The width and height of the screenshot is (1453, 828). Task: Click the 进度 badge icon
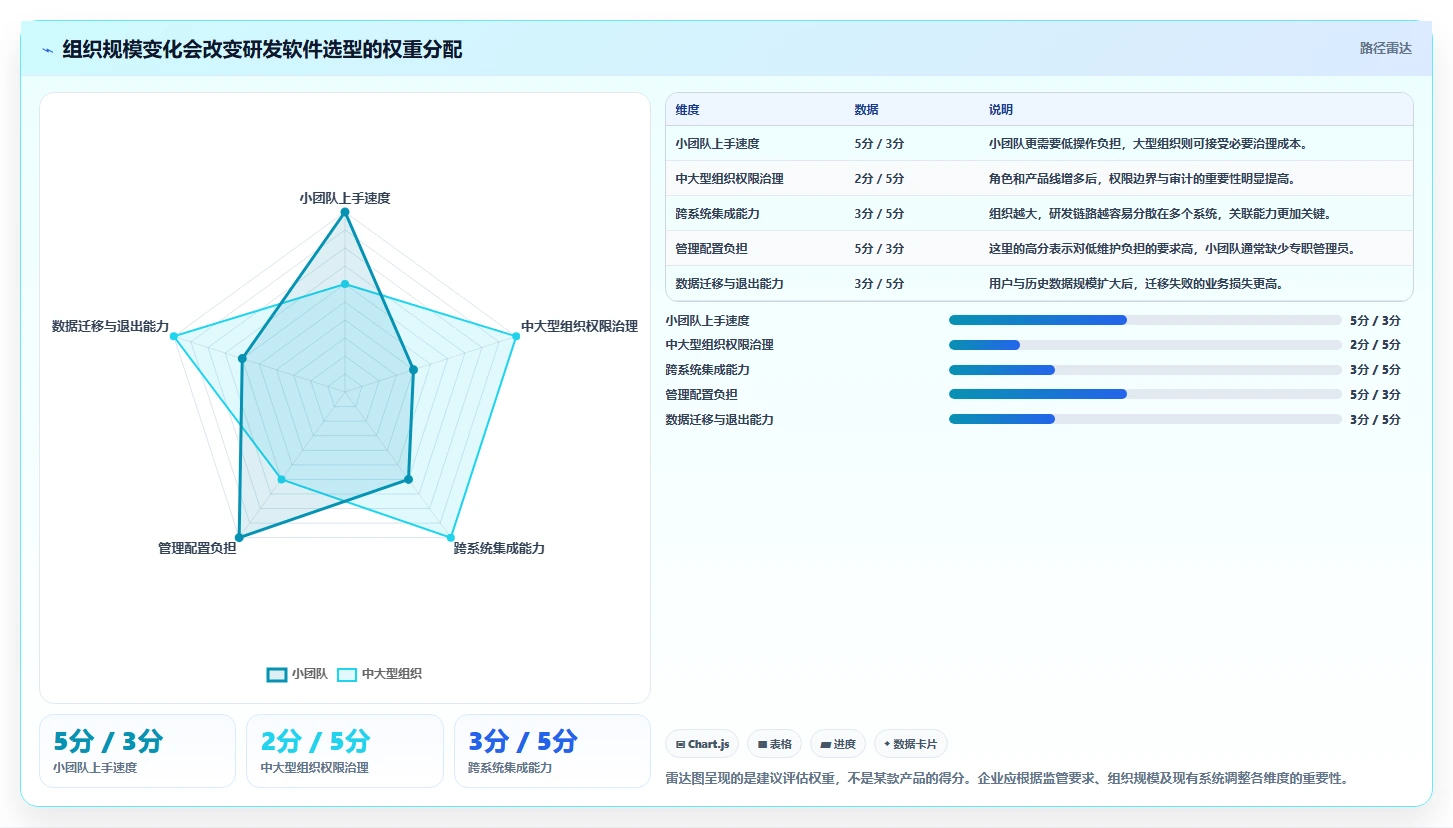[825, 744]
